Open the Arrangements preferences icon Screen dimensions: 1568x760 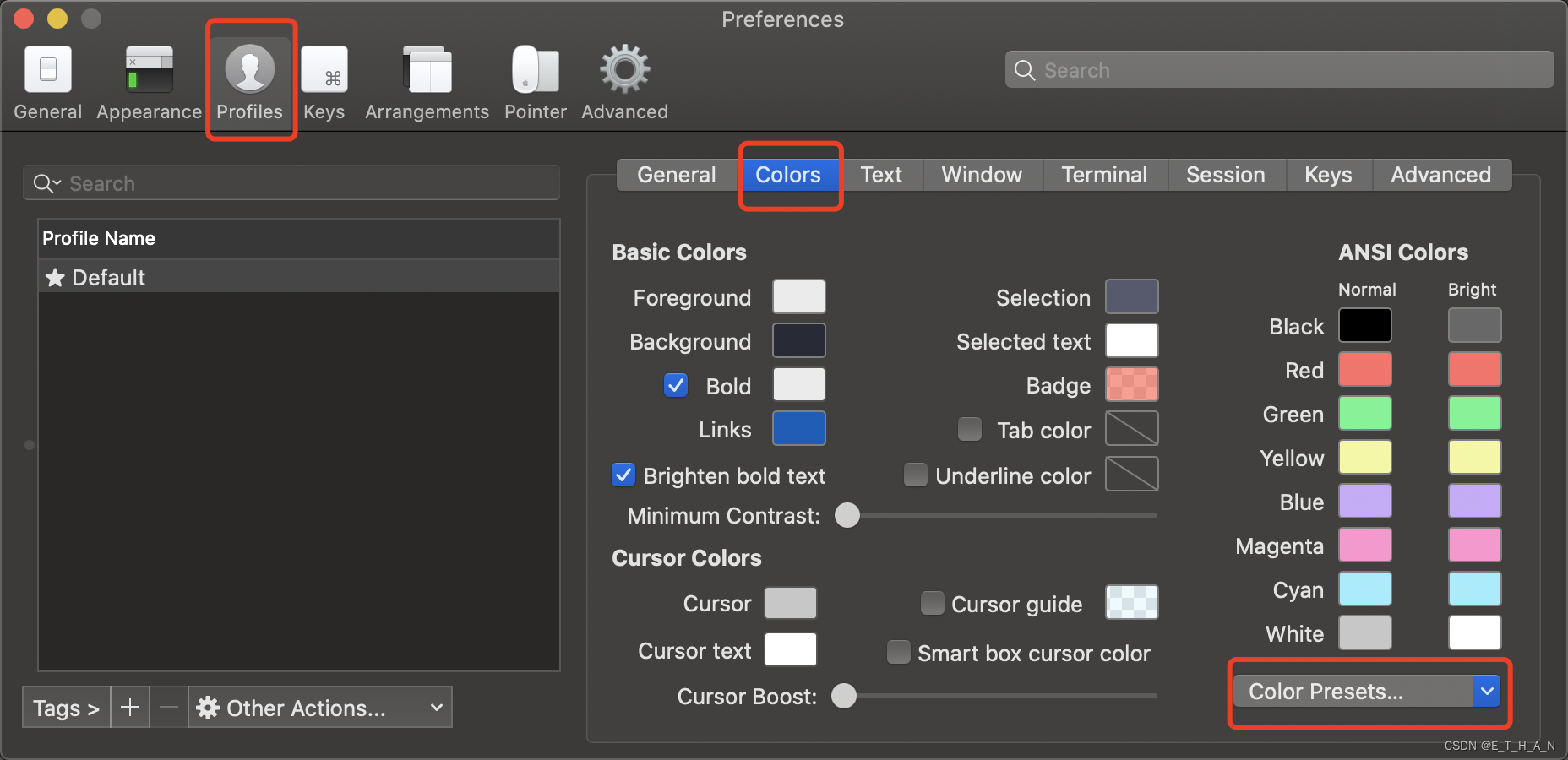click(x=426, y=80)
